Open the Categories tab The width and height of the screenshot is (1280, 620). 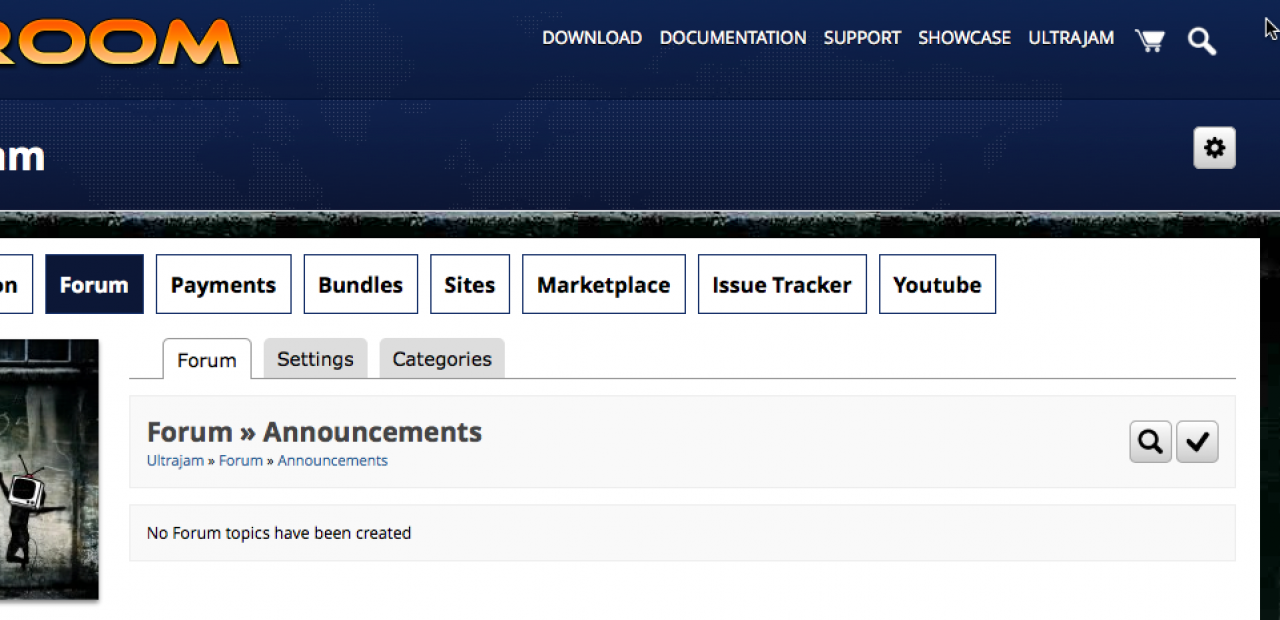441,359
